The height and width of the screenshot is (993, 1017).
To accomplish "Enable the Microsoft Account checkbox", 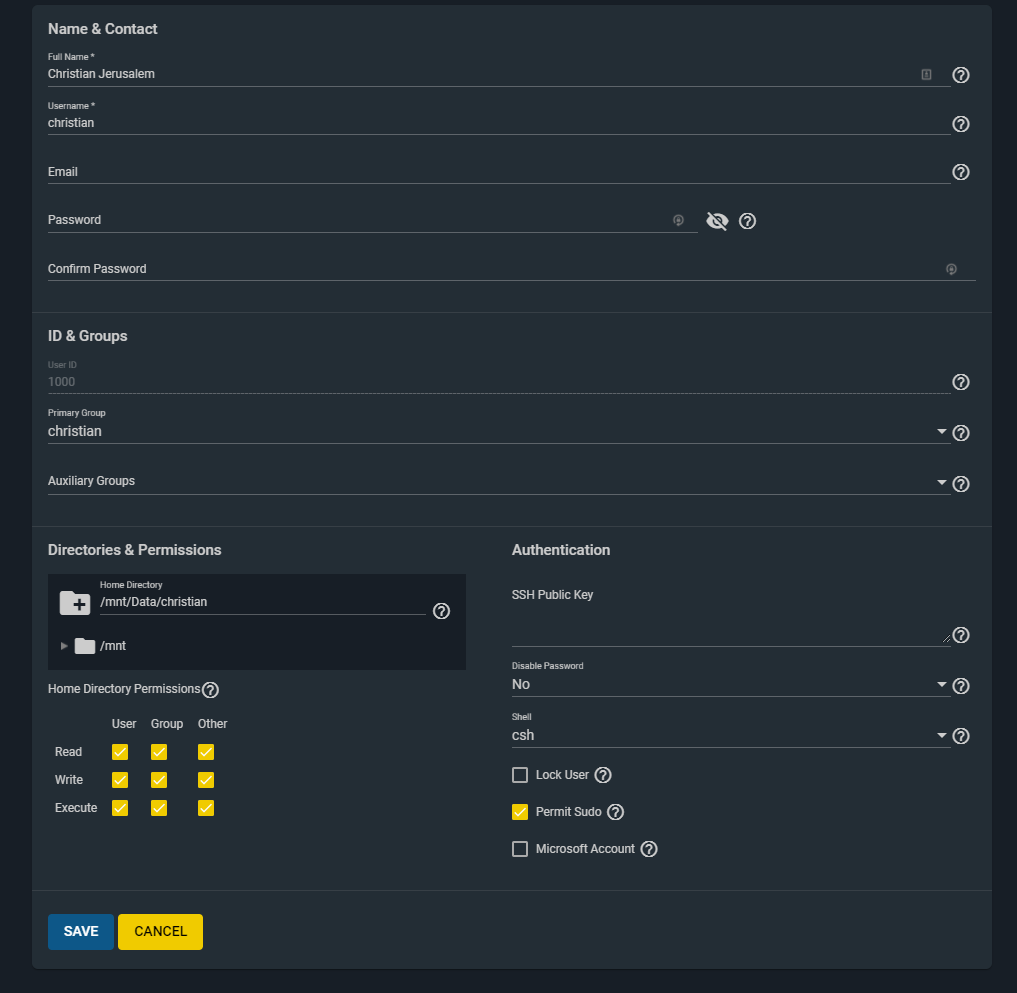I will tap(520, 849).
